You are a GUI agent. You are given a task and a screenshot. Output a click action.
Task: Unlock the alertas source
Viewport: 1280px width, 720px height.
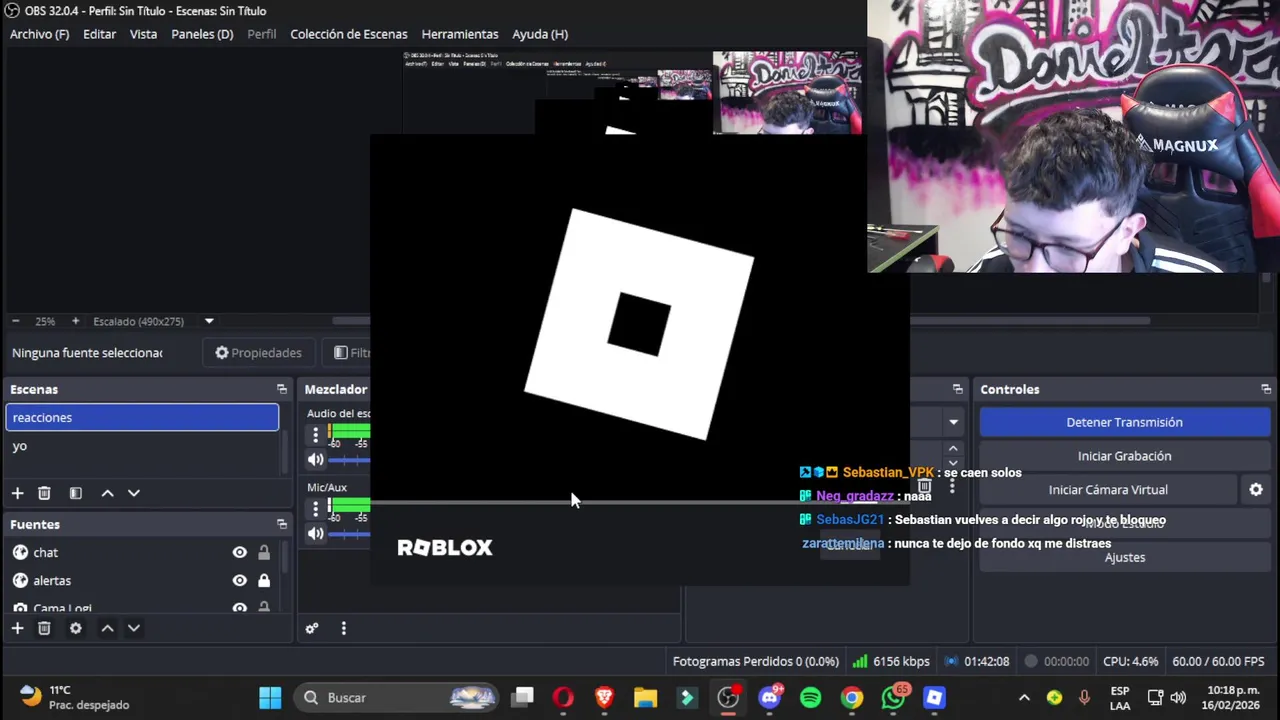pyautogui.click(x=264, y=580)
